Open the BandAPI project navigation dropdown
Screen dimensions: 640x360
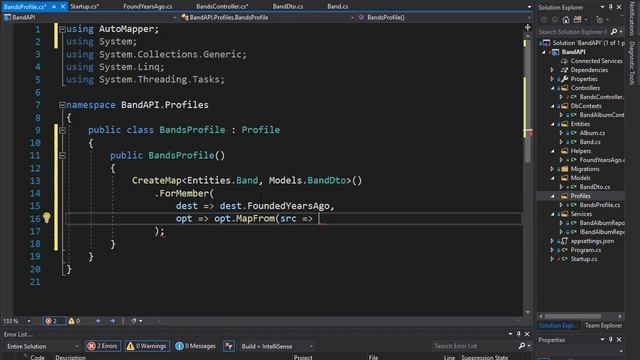[x=89, y=18]
